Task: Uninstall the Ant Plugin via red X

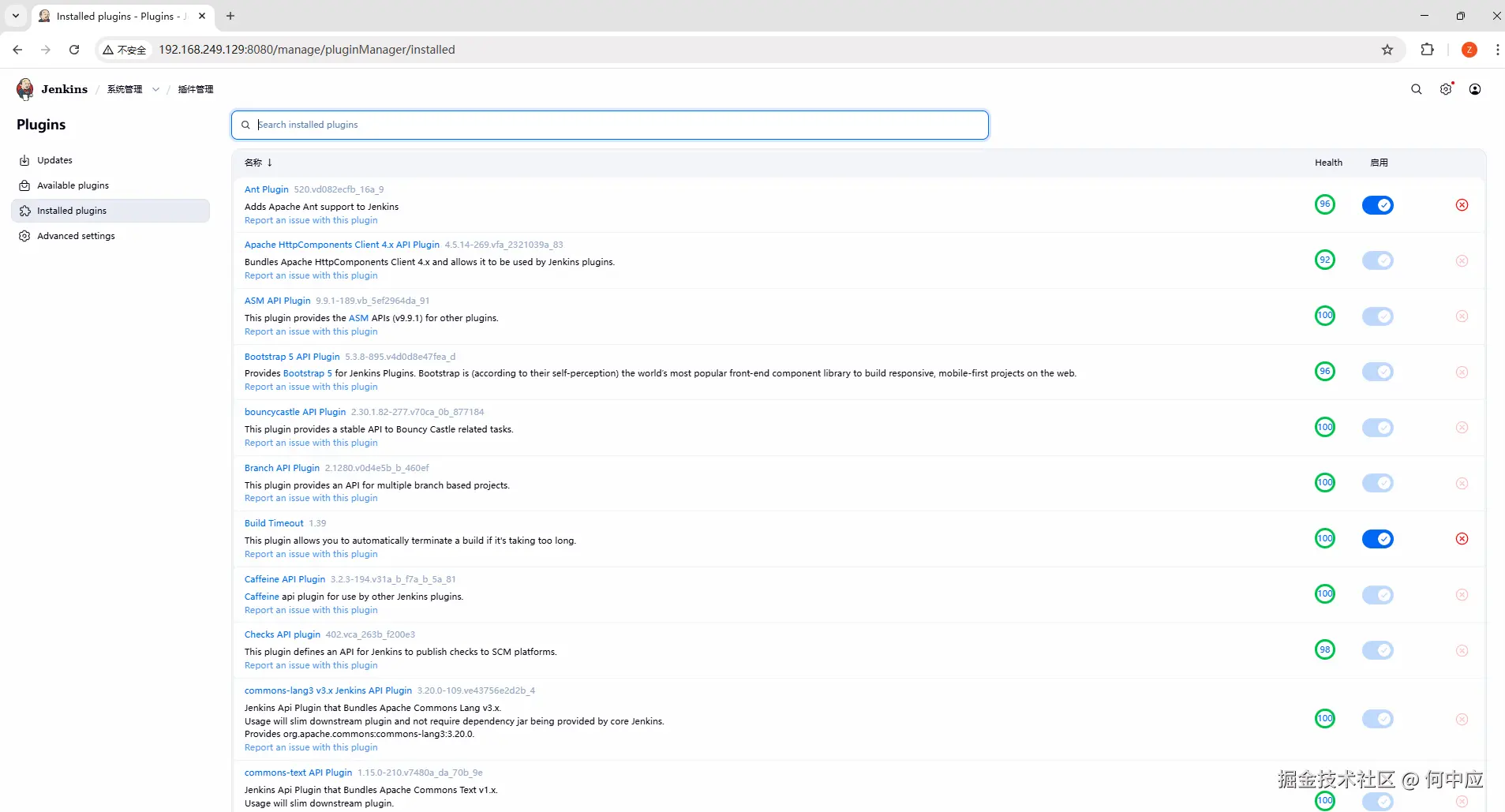Action: coord(1462,205)
